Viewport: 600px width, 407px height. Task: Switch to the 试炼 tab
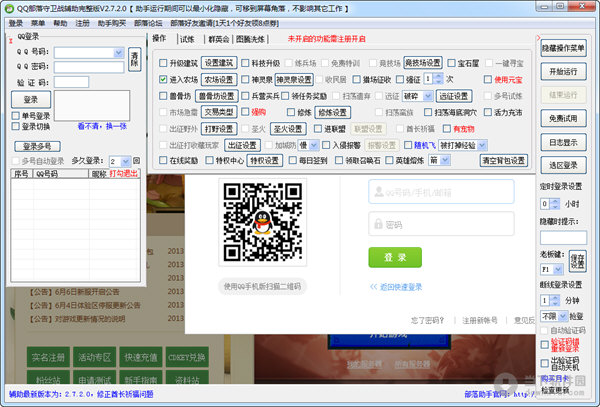click(187, 39)
